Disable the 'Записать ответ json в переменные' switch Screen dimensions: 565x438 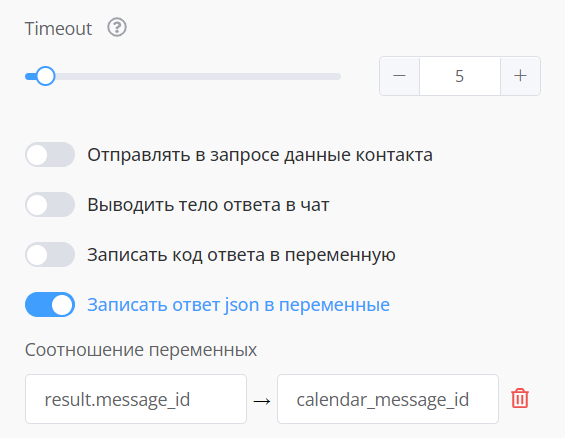(x=50, y=304)
